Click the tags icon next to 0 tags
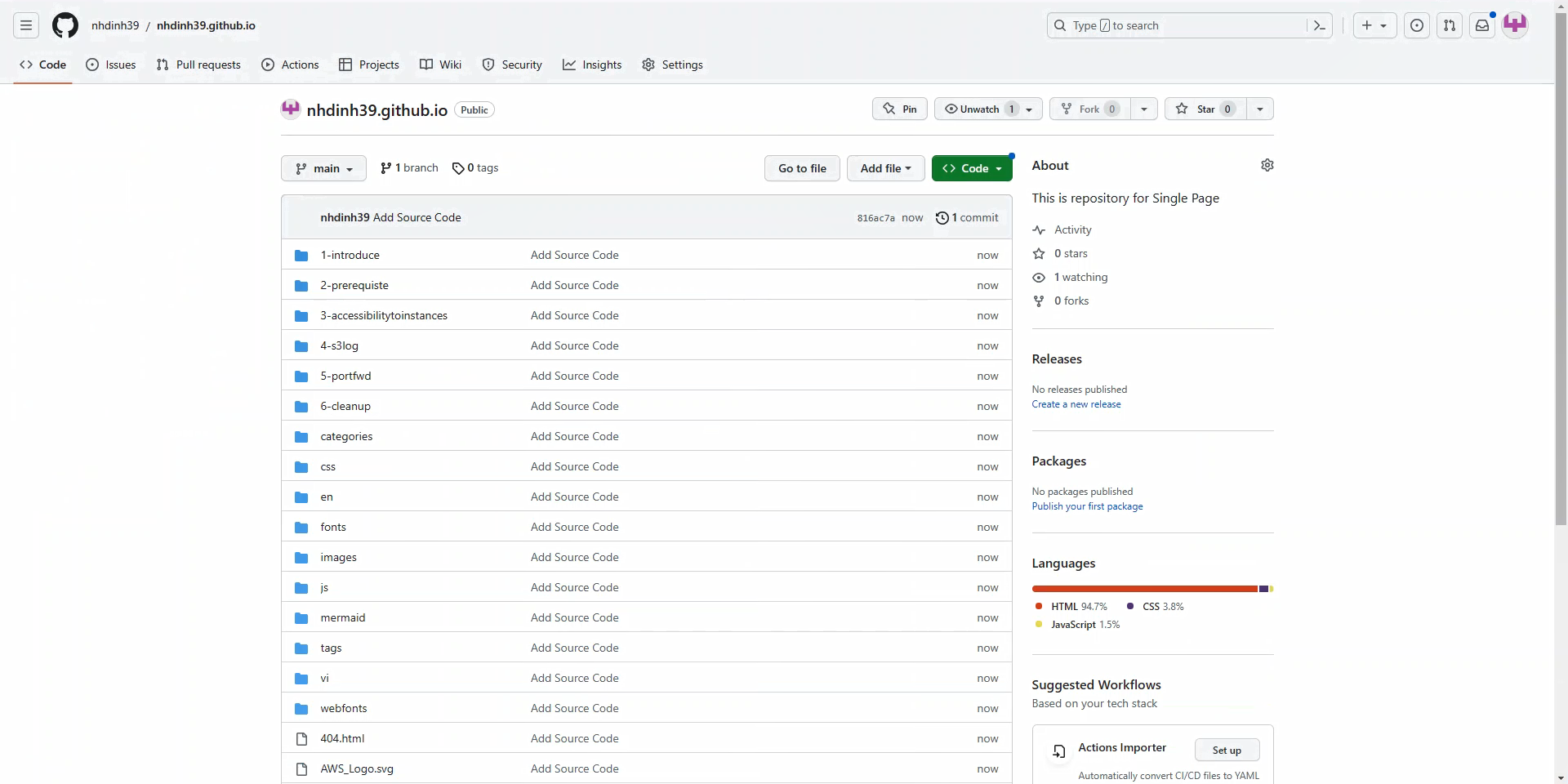Image resolution: width=1568 pixels, height=784 pixels. tap(458, 168)
